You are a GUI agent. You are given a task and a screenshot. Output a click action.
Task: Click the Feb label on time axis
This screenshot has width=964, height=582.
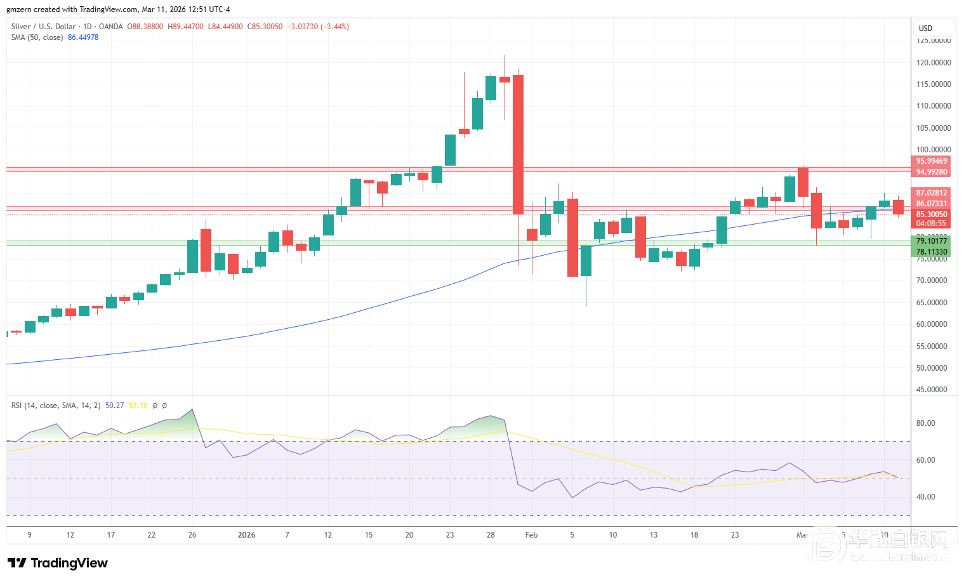point(529,535)
